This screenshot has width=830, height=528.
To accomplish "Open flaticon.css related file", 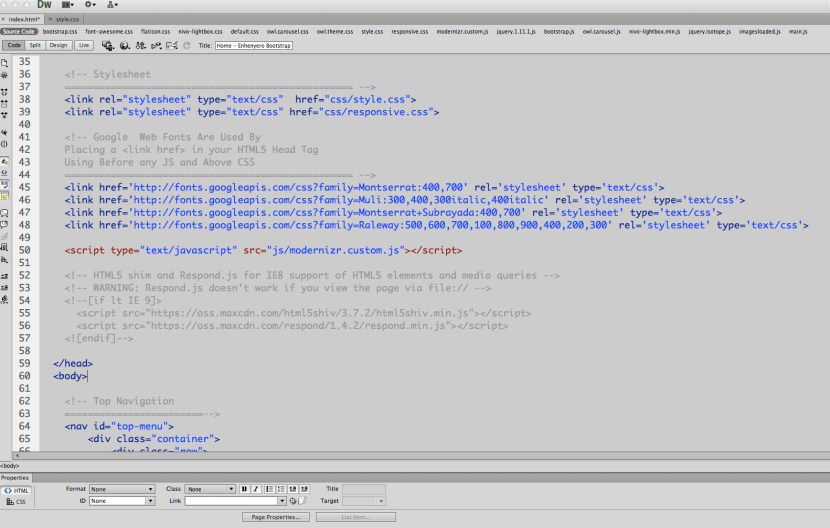I will [156, 32].
